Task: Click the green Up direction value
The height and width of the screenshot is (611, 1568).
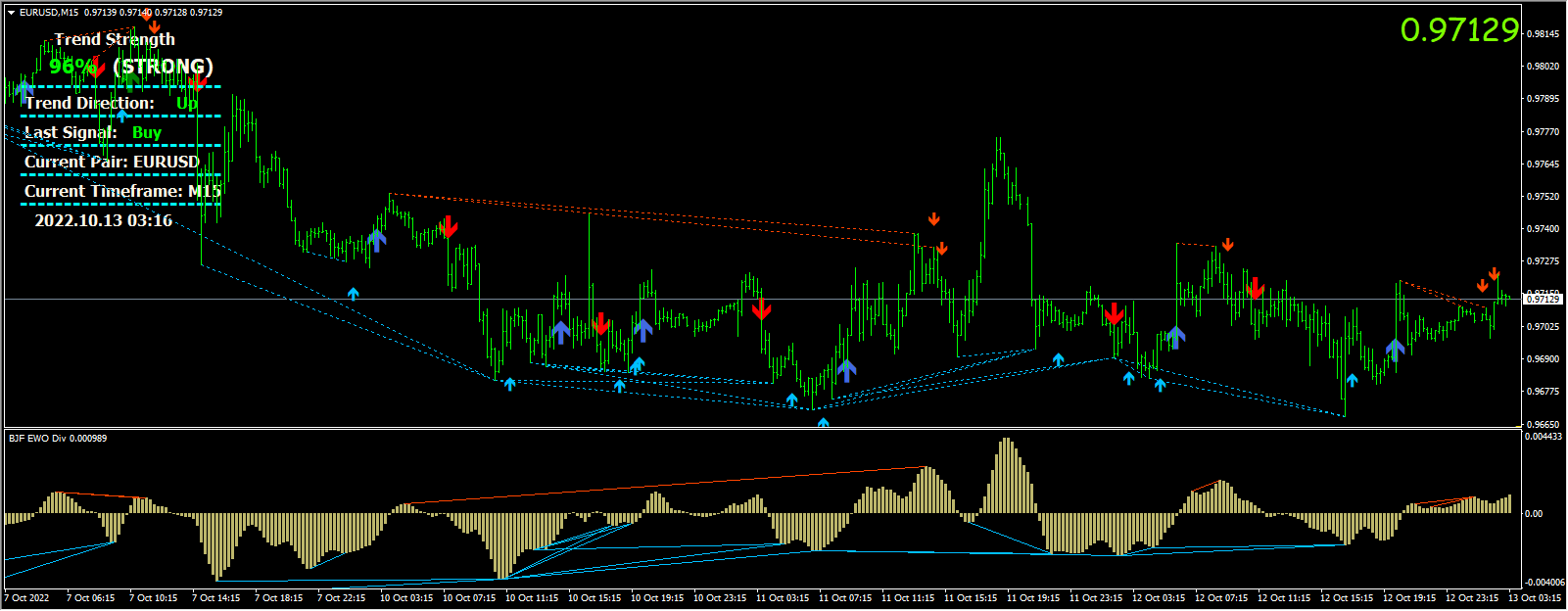Action: coord(187,103)
